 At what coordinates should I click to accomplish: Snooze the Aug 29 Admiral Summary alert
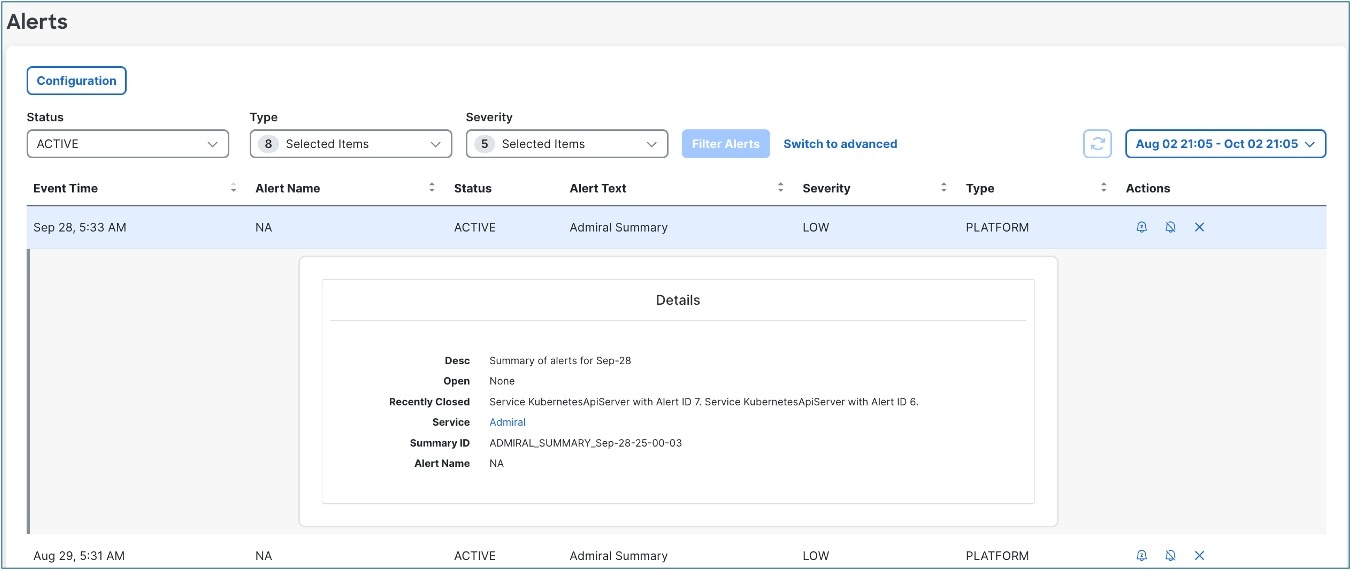1141,555
